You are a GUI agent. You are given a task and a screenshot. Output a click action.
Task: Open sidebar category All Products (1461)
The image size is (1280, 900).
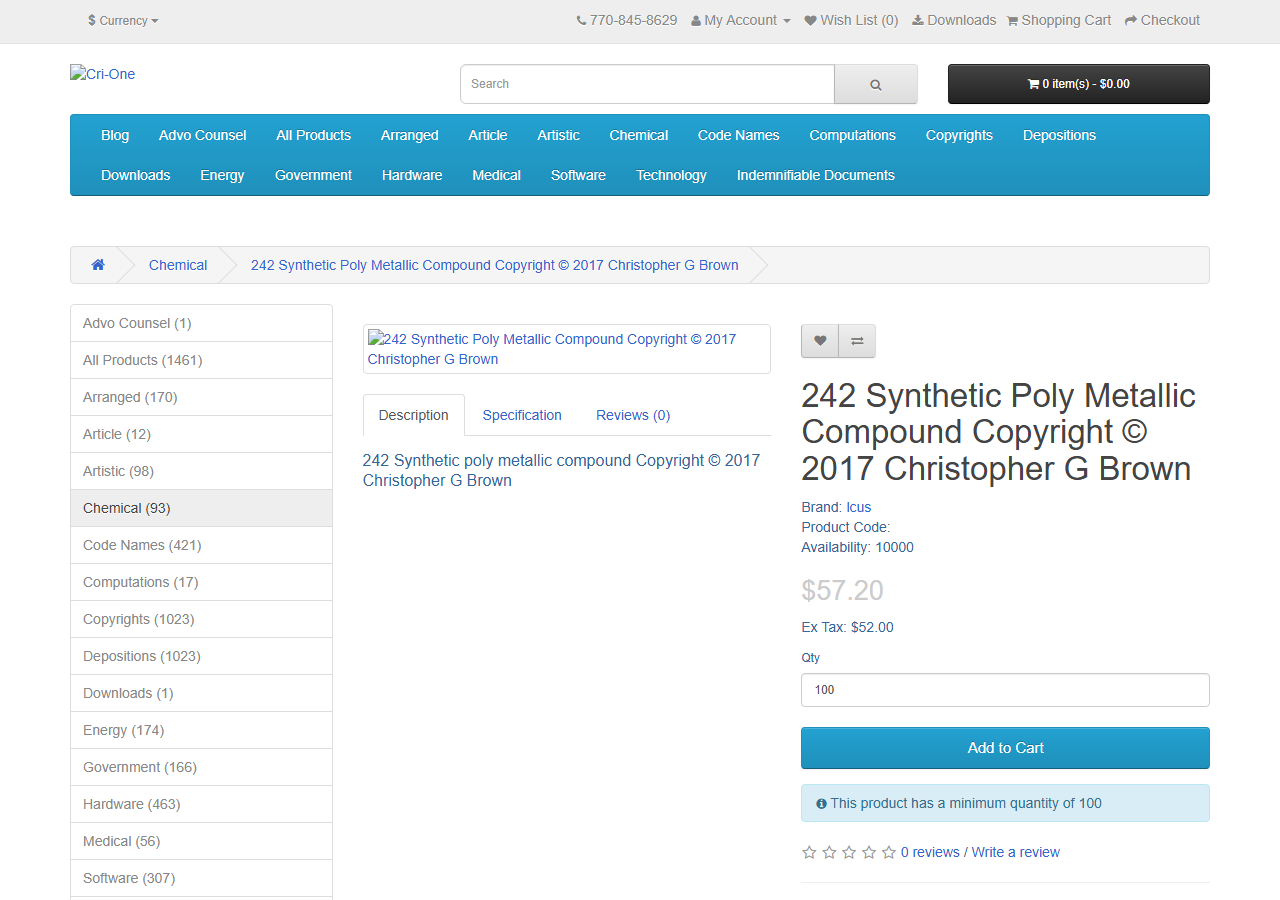click(x=201, y=360)
